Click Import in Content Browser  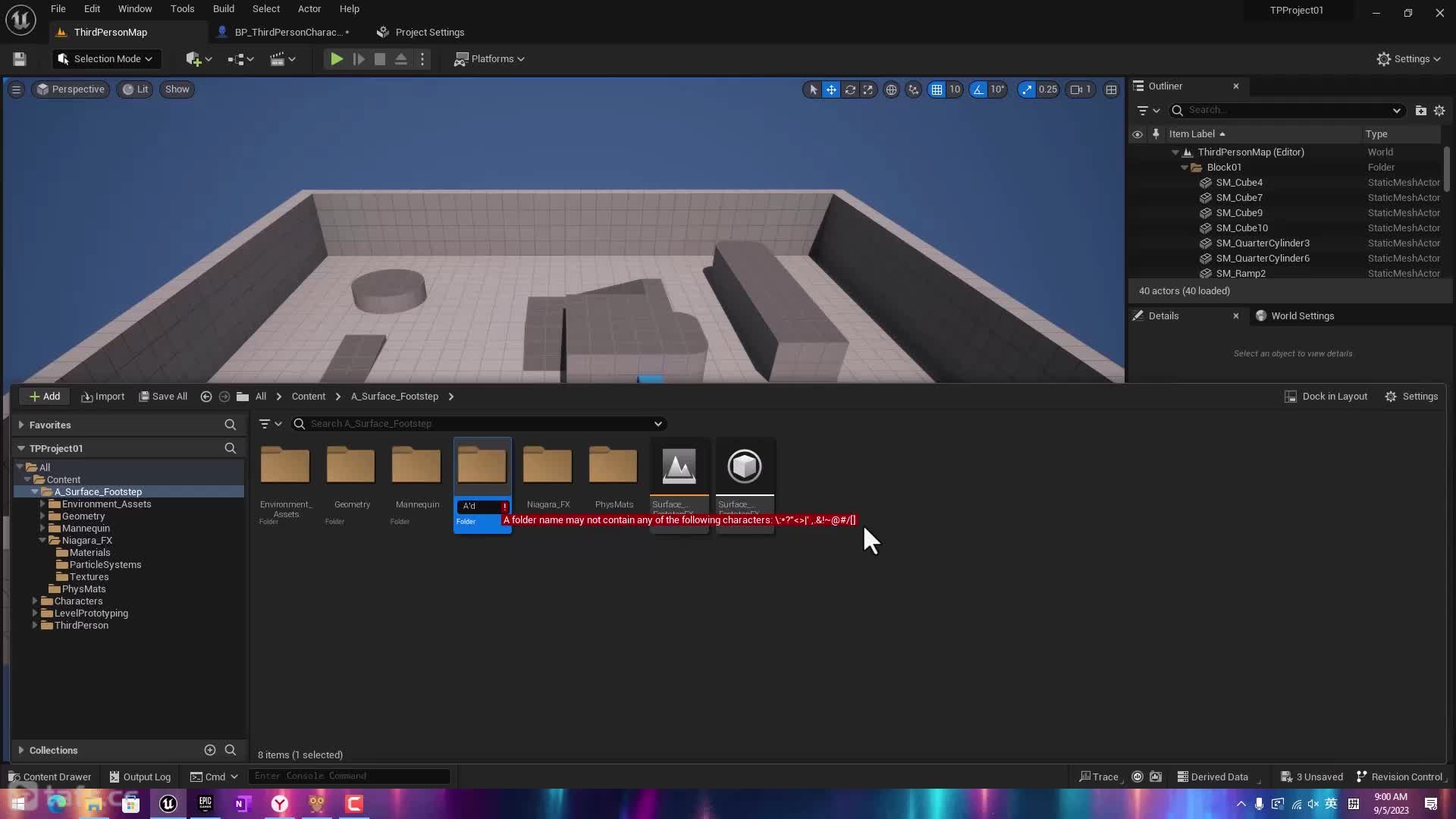pyautogui.click(x=102, y=397)
